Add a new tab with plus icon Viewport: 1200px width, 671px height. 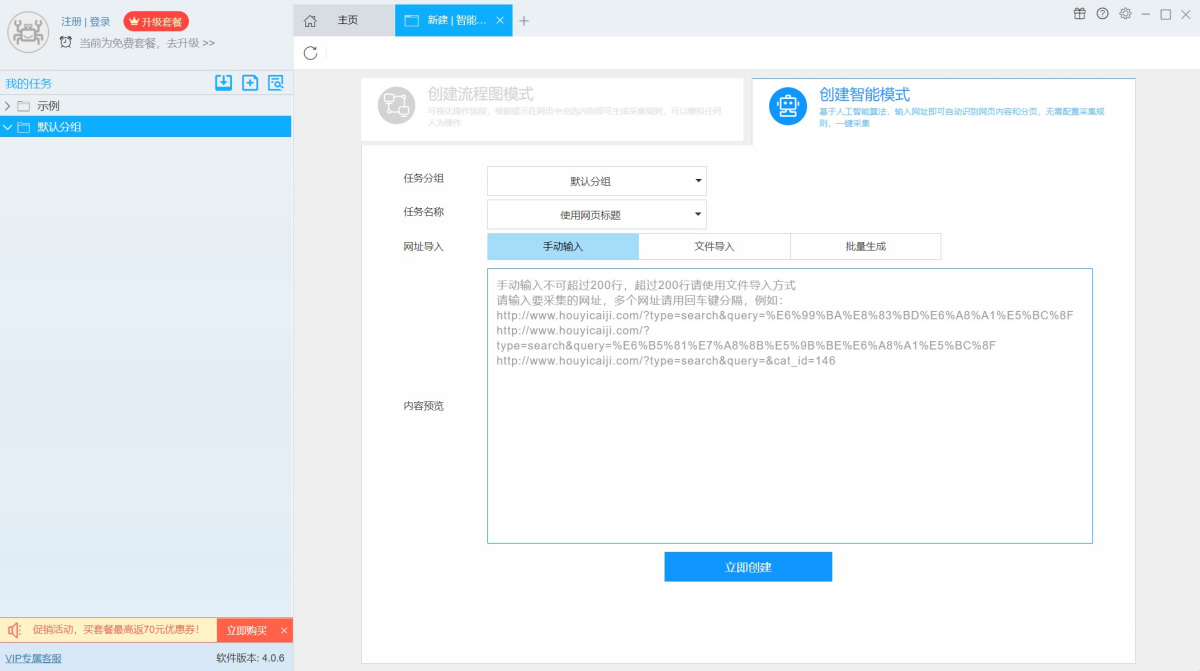(524, 21)
